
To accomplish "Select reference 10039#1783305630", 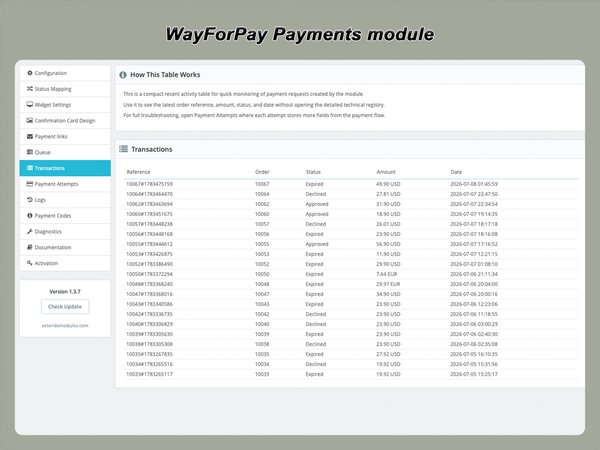I will pyautogui.click(x=149, y=334).
